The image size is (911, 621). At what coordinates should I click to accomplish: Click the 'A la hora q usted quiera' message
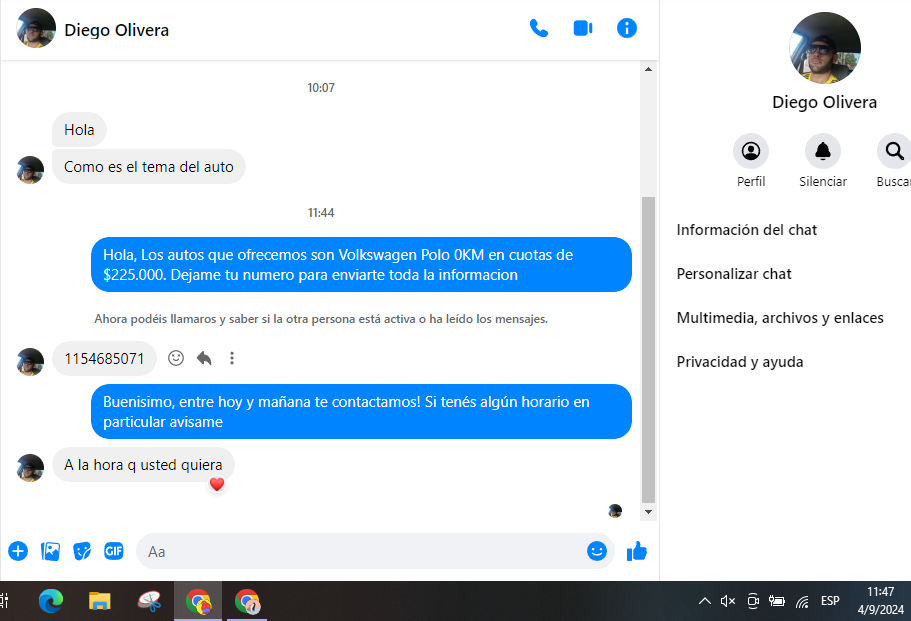point(143,465)
